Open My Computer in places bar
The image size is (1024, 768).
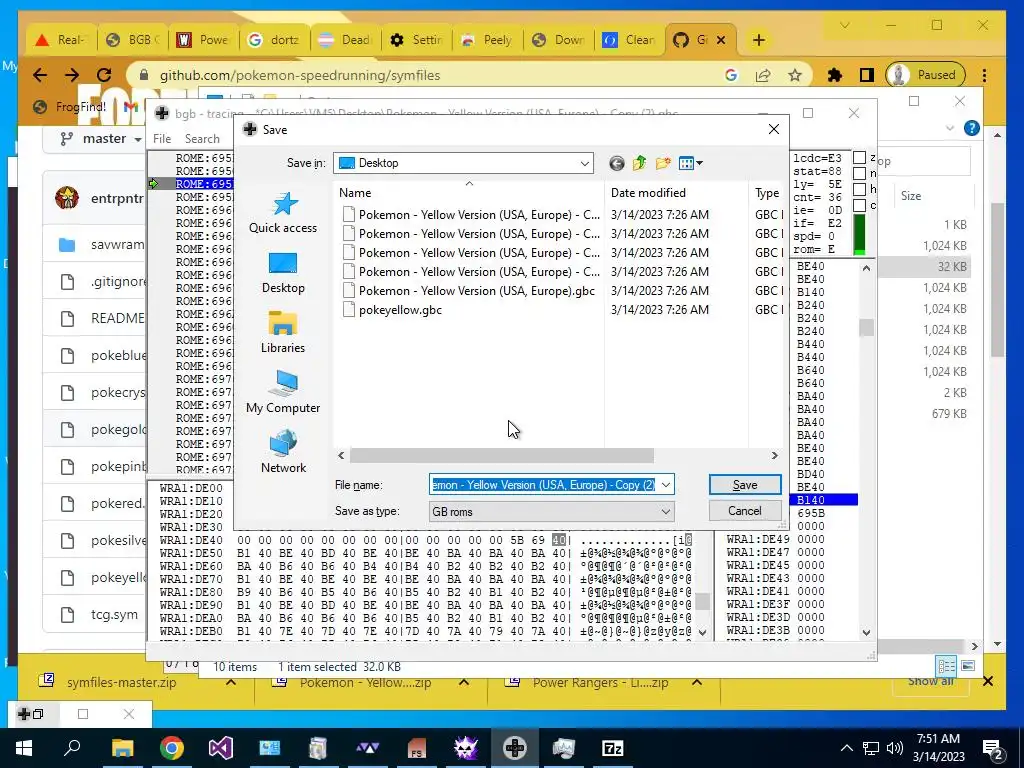pyautogui.click(x=283, y=393)
